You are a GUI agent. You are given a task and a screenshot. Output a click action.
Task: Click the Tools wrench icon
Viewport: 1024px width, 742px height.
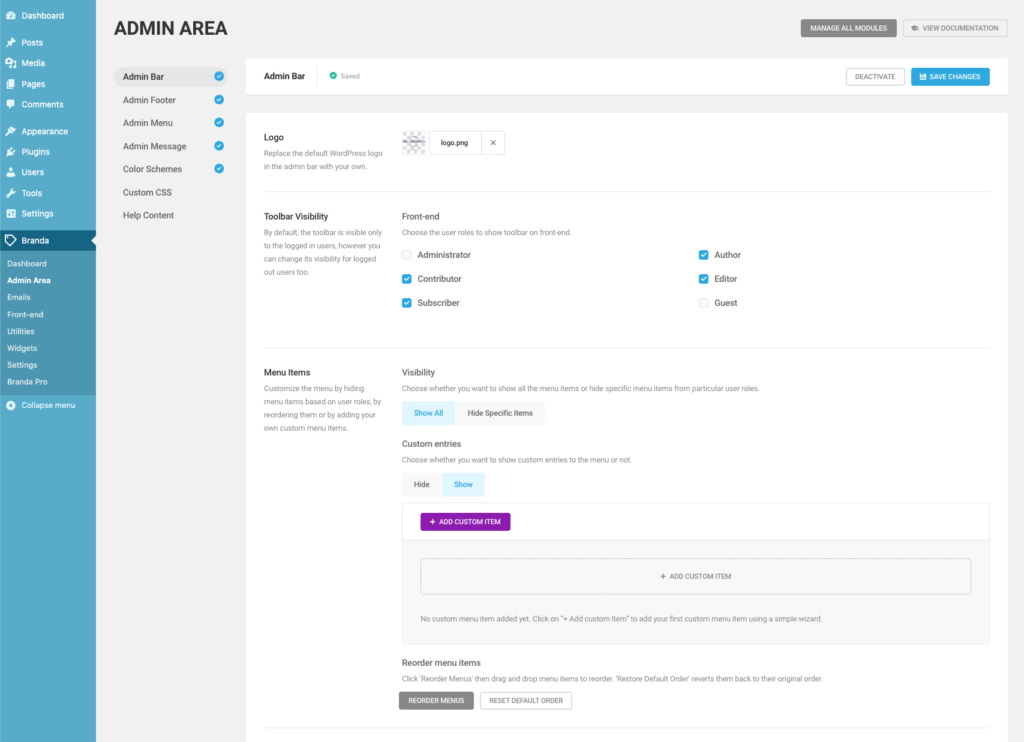(x=10, y=193)
